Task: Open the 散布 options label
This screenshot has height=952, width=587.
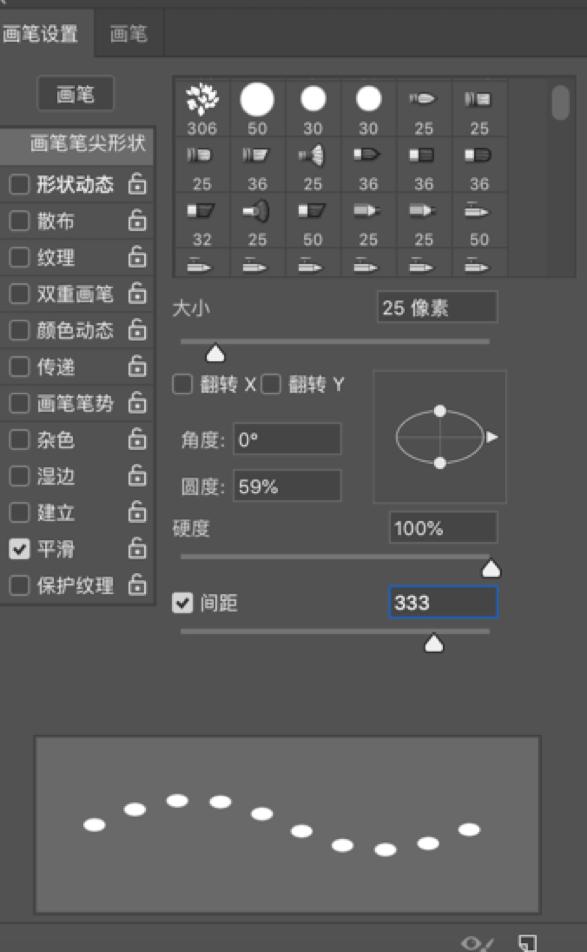Action: tap(56, 220)
